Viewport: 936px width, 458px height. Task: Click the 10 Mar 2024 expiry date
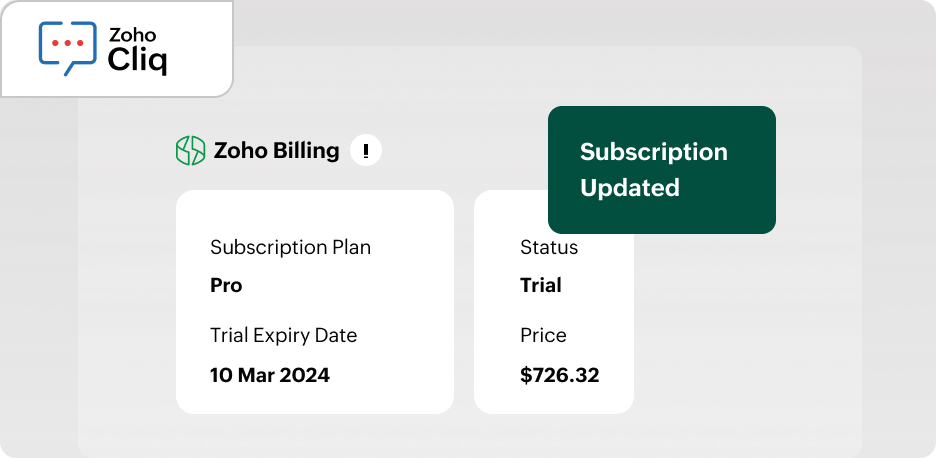tap(269, 376)
